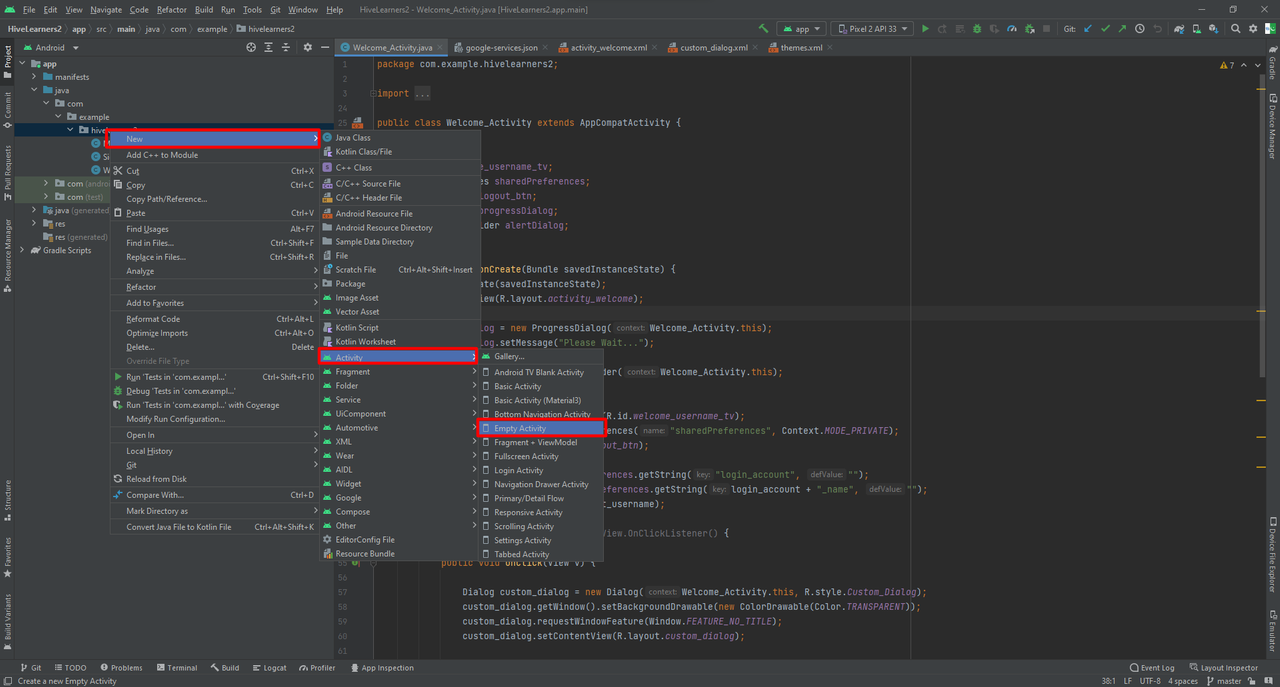
Task: Choose Navigation Drawer Activity
Action: (541, 484)
